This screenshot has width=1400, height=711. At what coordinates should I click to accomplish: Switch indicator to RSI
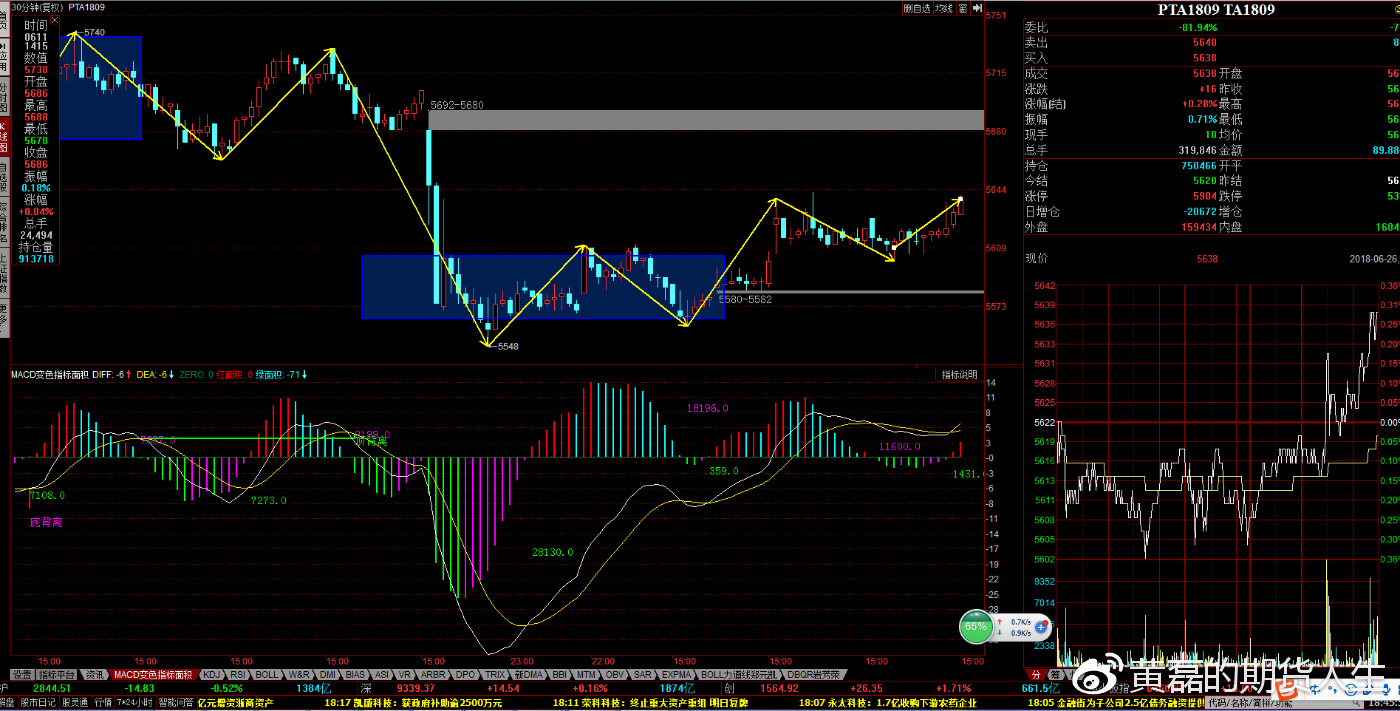238,675
